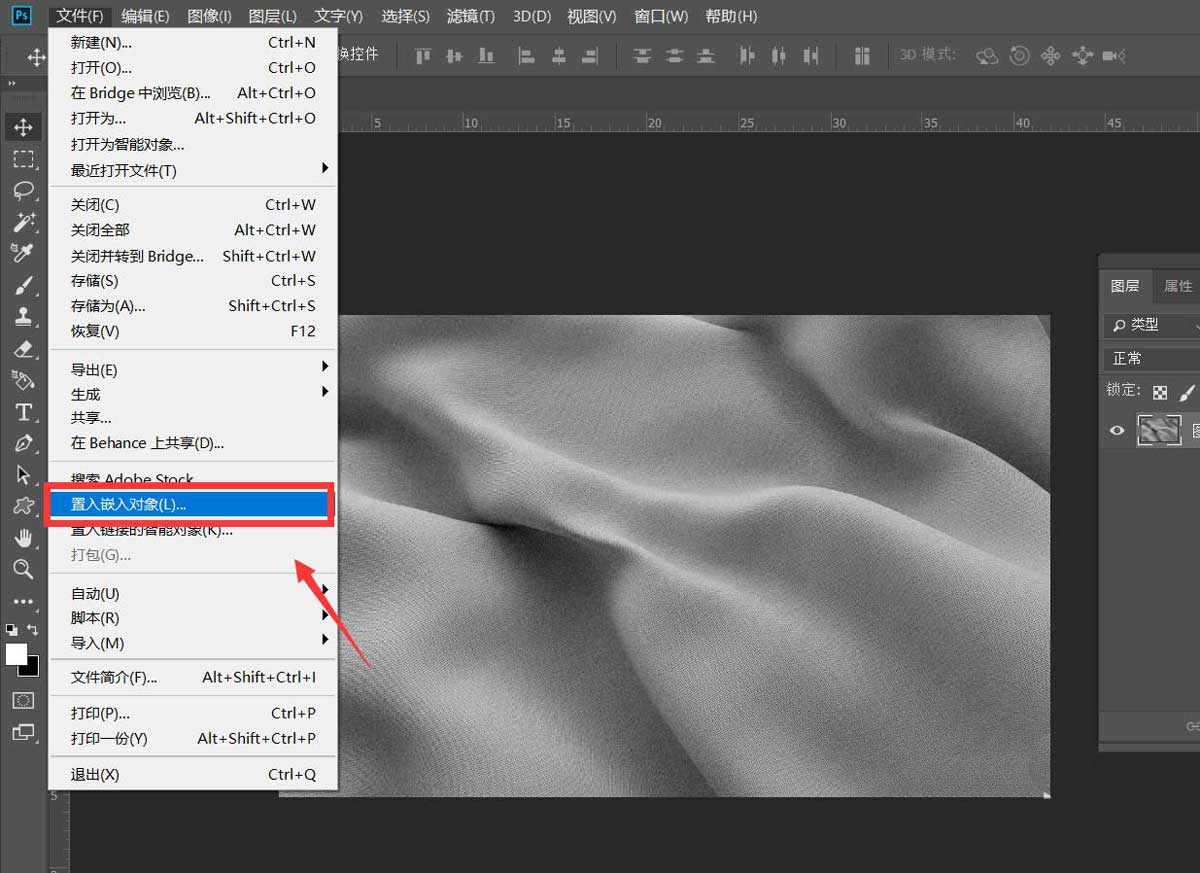This screenshot has height=873, width=1200.
Task: Select the Paint Bucket tool
Action: click(x=23, y=380)
